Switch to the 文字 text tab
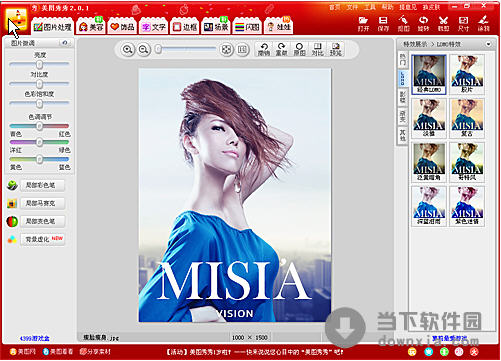Screen dimensions: 501x361 pos(153,27)
